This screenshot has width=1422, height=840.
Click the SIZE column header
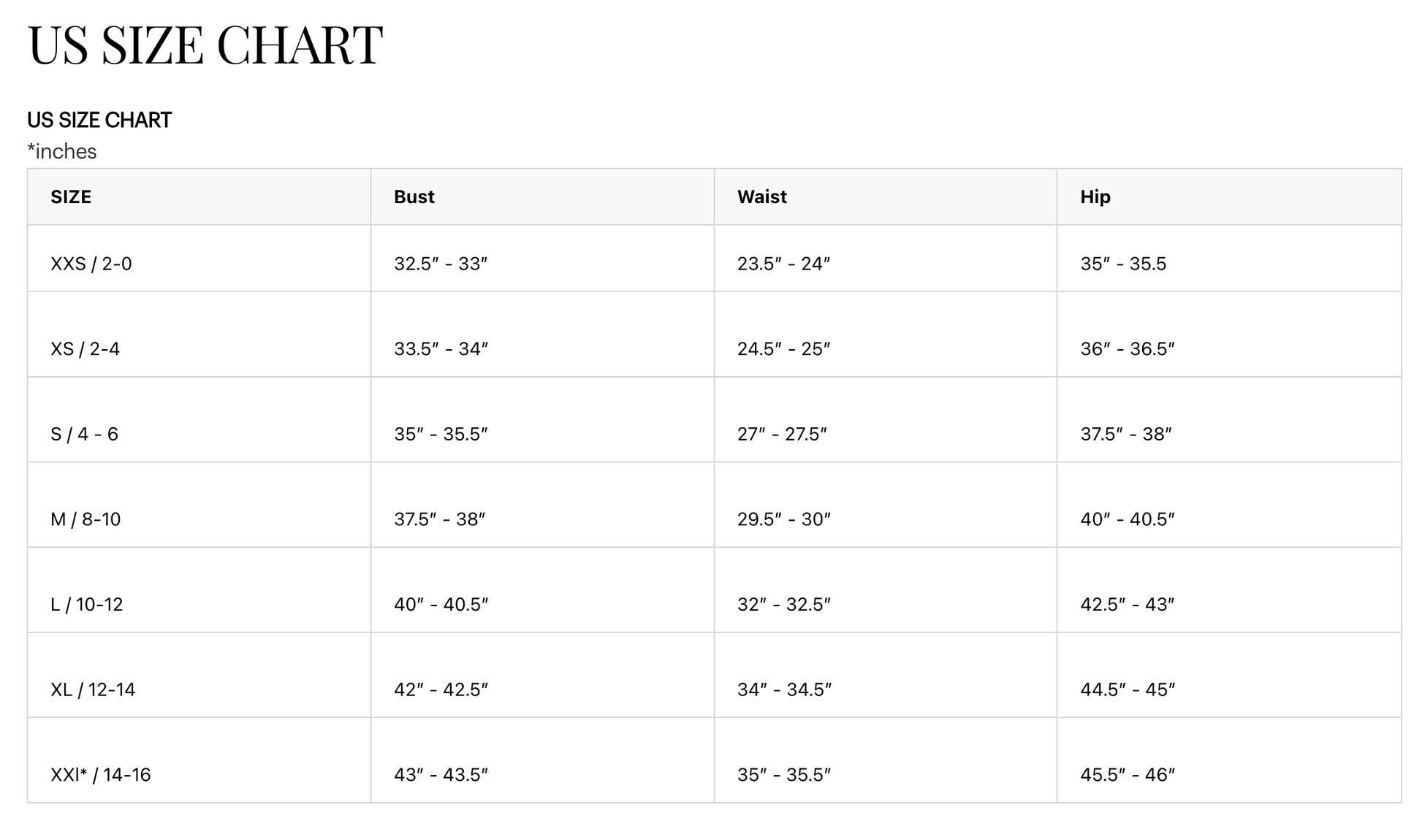pyautogui.click(x=71, y=196)
